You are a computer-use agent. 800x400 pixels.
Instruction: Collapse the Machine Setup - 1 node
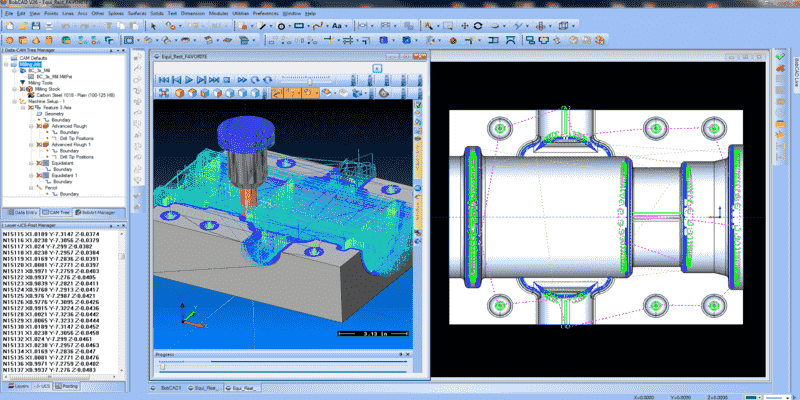(14, 101)
